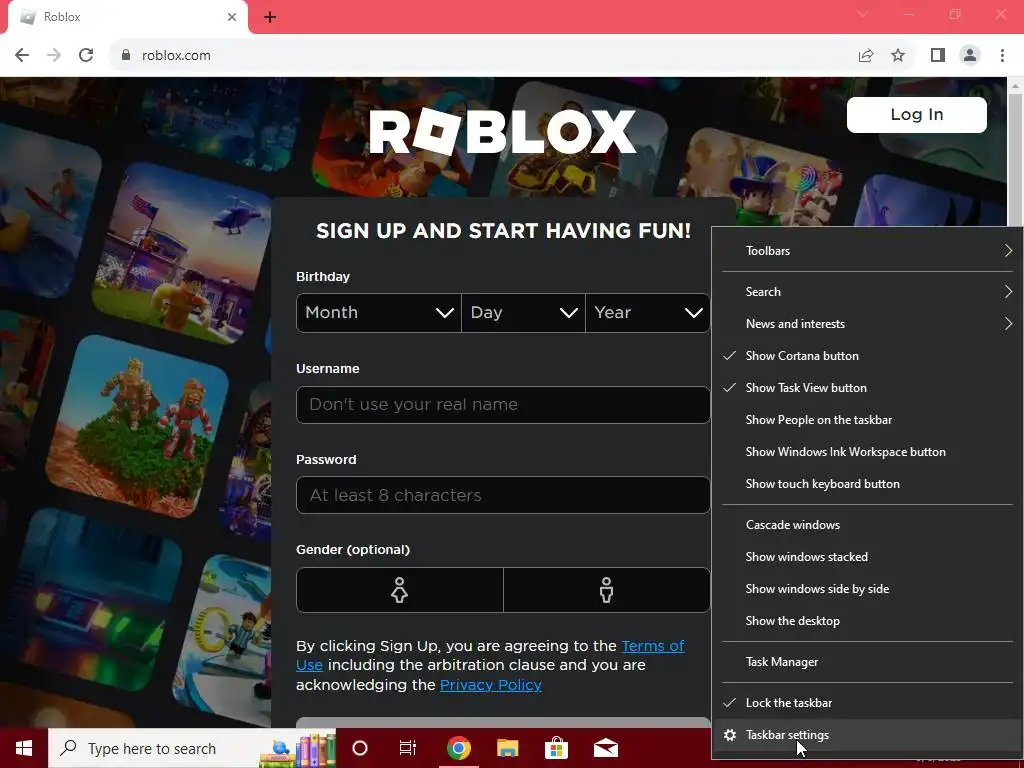This screenshot has width=1024, height=768.
Task: Open Taskbar settings
Action: click(x=867, y=735)
